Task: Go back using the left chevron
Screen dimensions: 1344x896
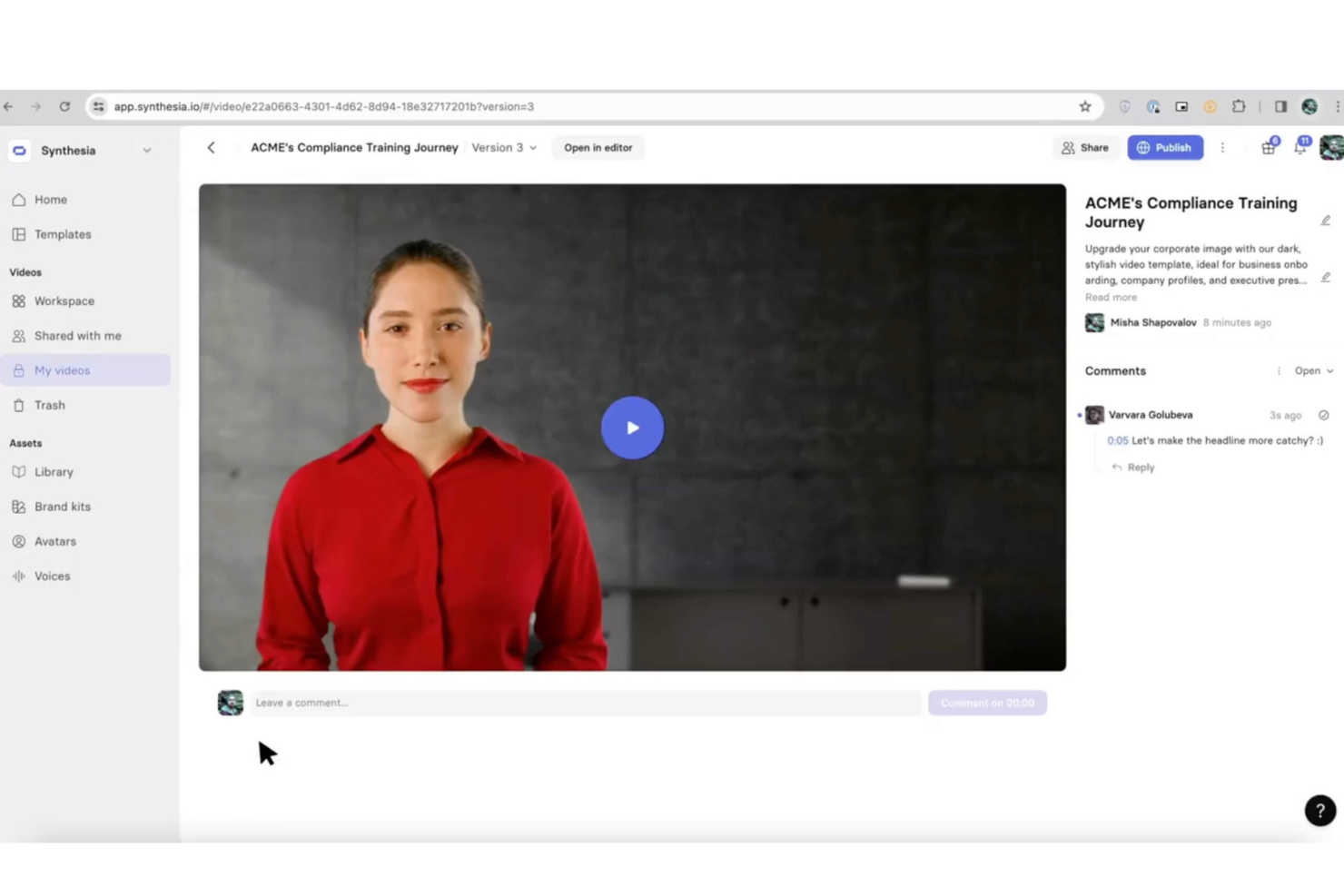Action: (211, 148)
